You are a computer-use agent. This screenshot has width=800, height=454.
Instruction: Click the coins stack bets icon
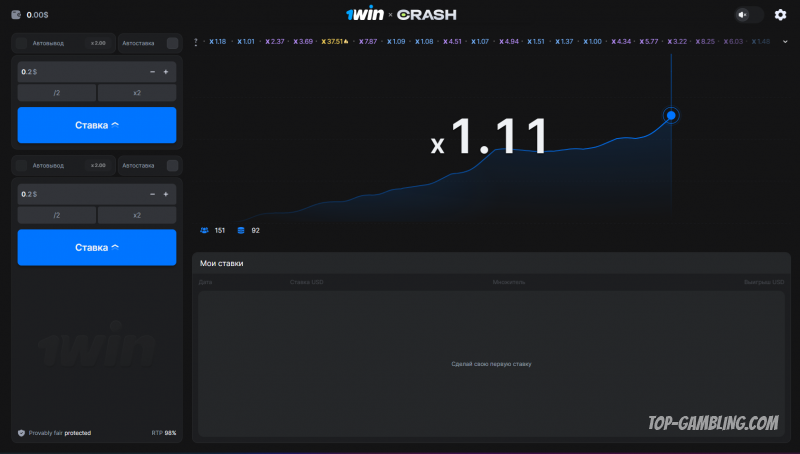click(x=240, y=230)
